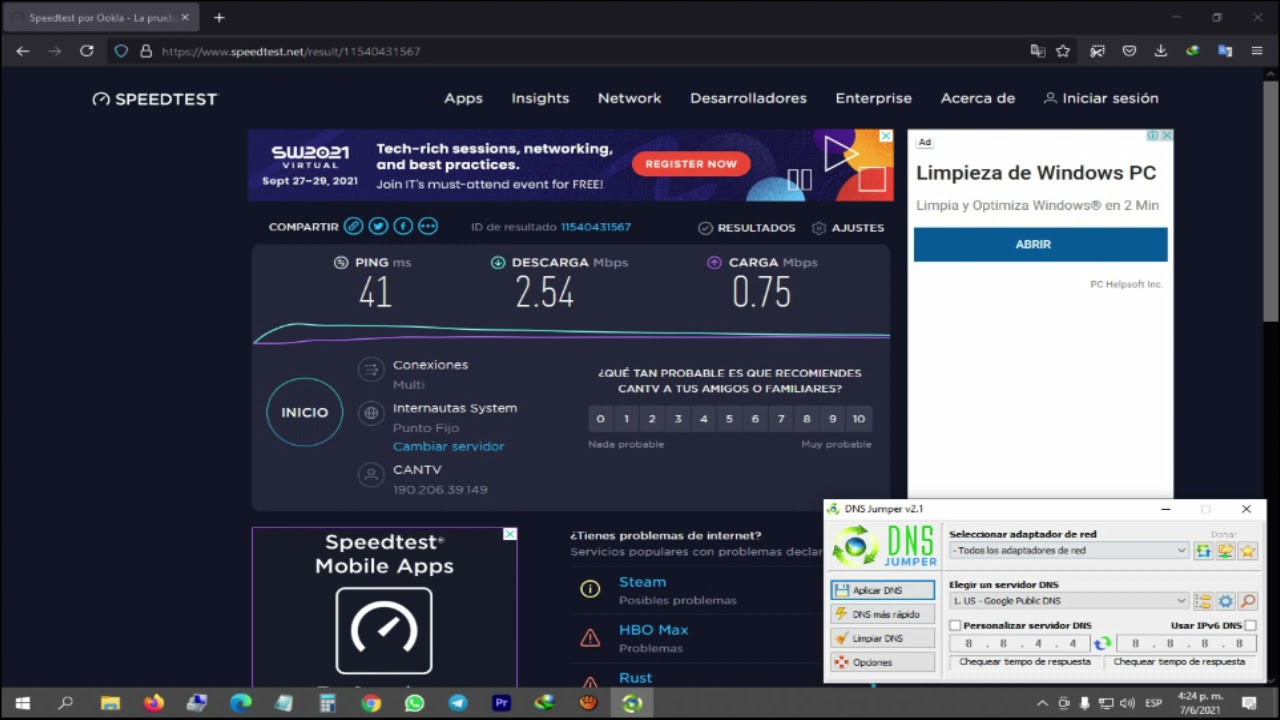Click Aplicar DNS button
The image size is (1280, 720).
pos(882,590)
